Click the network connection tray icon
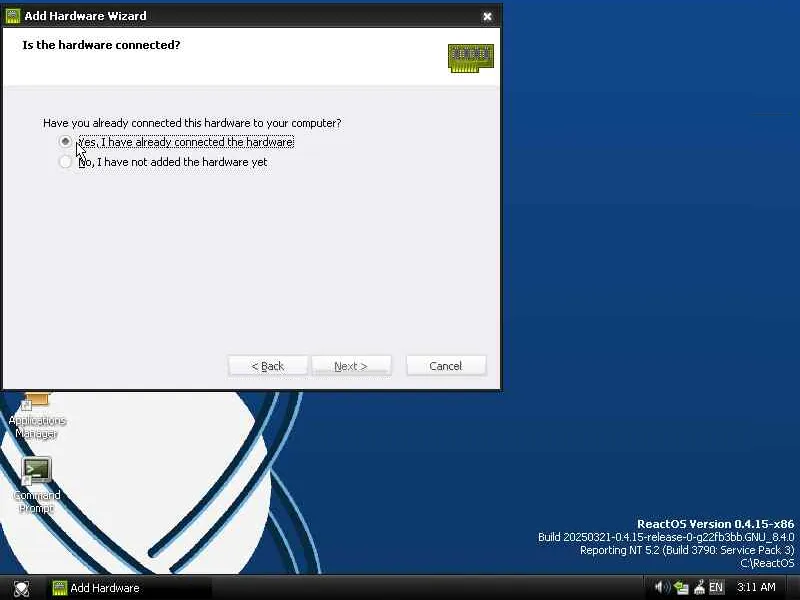This screenshot has height=600, width=800. tap(681, 588)
